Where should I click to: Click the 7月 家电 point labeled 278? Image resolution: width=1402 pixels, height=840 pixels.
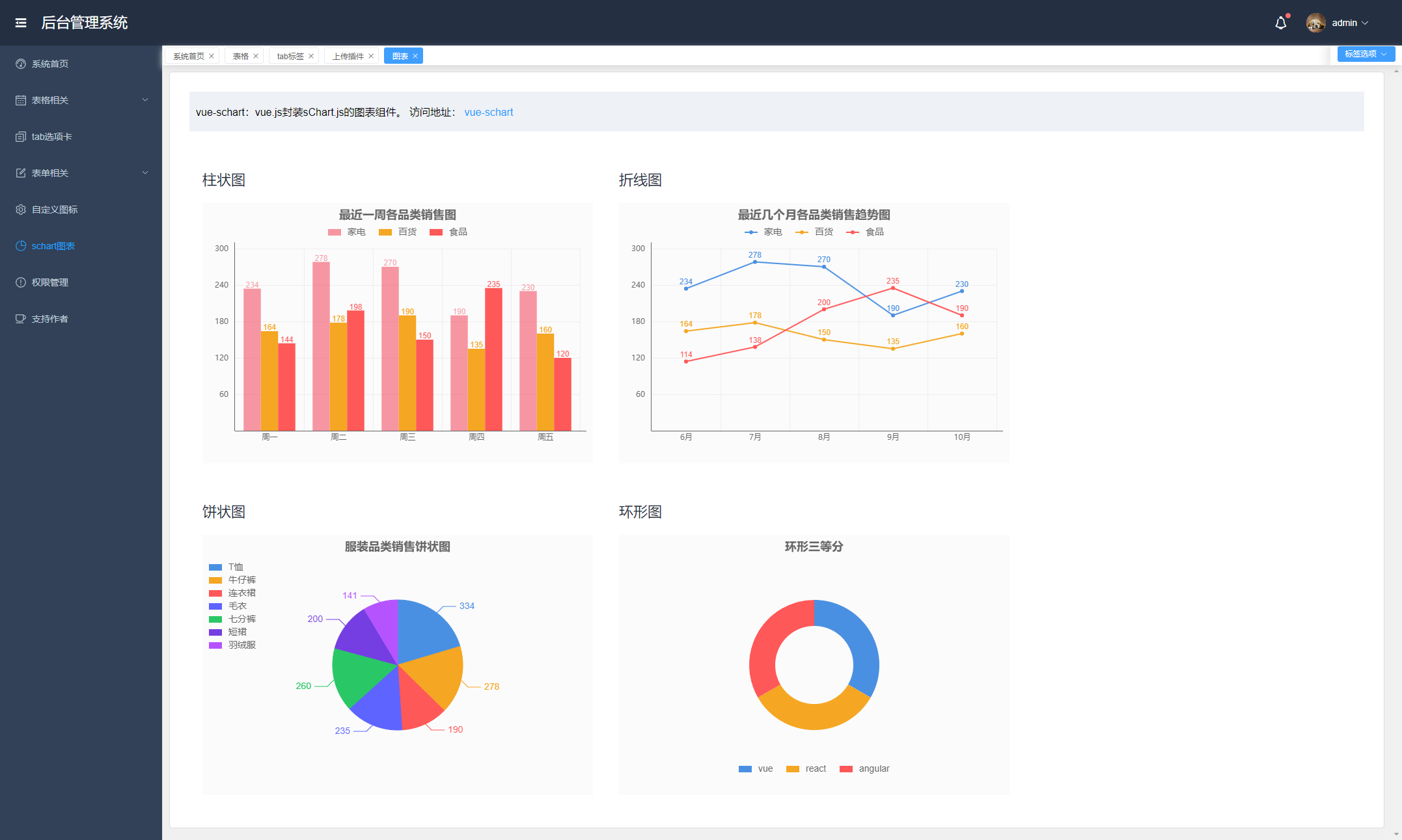[755, 262]
